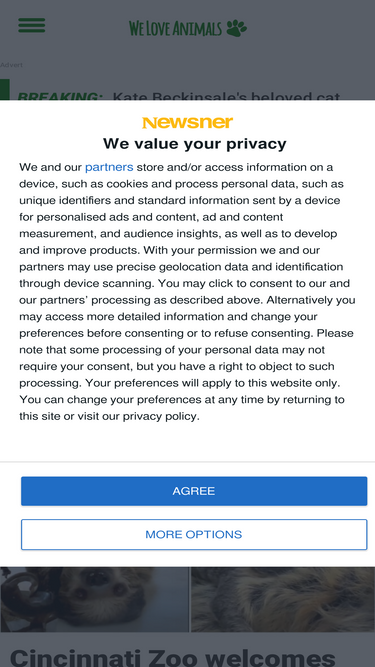The height and width of the screenshot is (667, 375).
Task: Click the yellow Newsner logo
Action: pos(188,123)
